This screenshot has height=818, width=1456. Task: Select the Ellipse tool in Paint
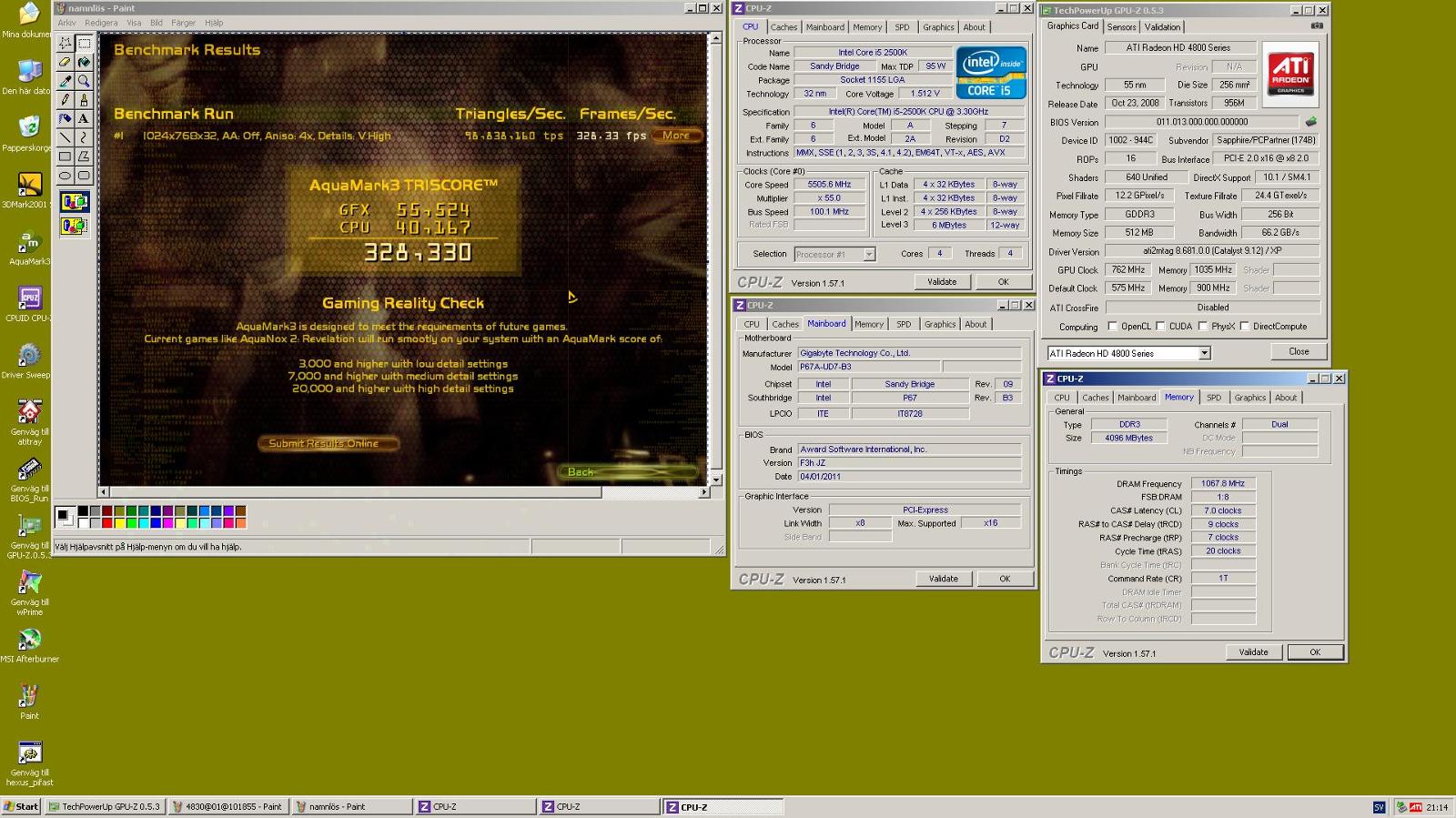66,176
